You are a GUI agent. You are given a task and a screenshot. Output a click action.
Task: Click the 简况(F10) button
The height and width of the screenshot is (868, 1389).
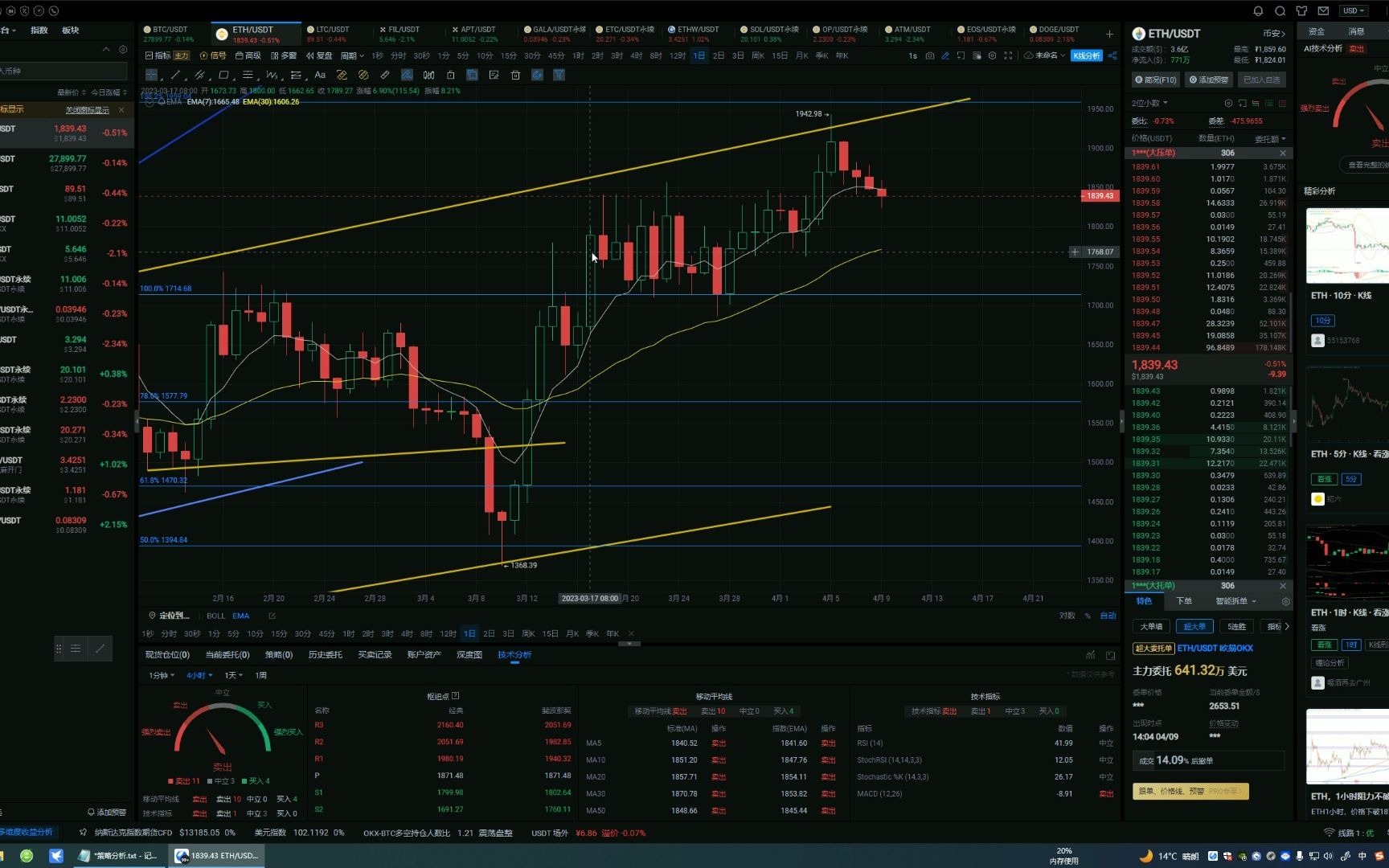coord(1155,80)
